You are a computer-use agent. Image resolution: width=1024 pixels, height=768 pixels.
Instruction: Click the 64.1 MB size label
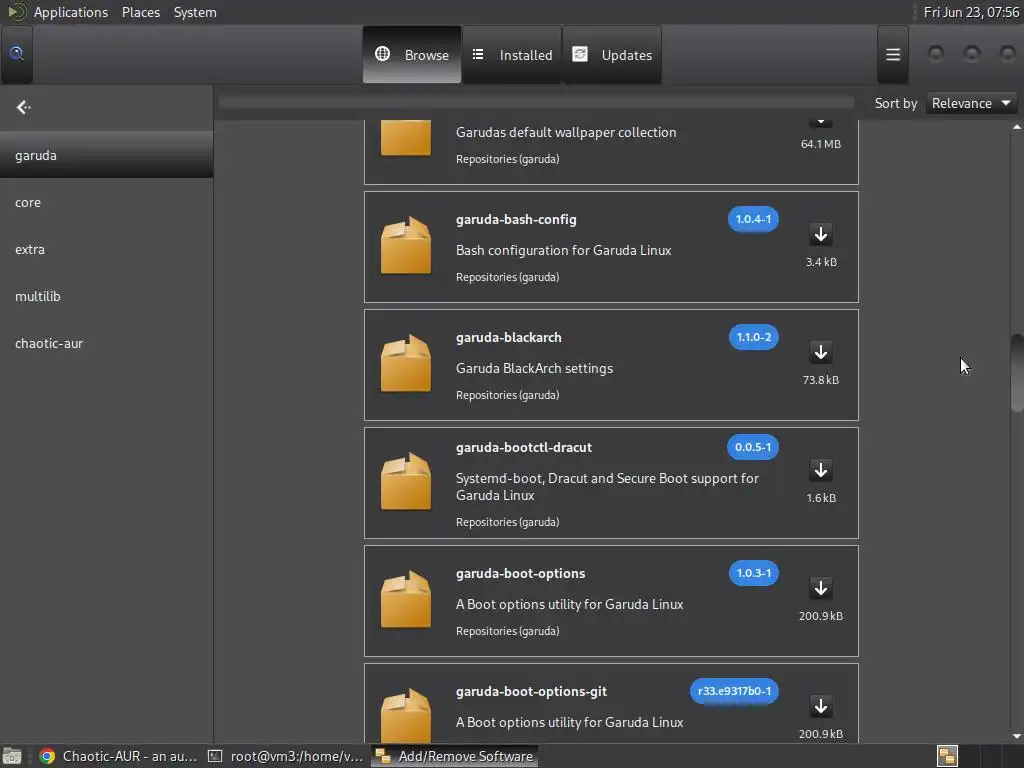(x=821, y=144)
